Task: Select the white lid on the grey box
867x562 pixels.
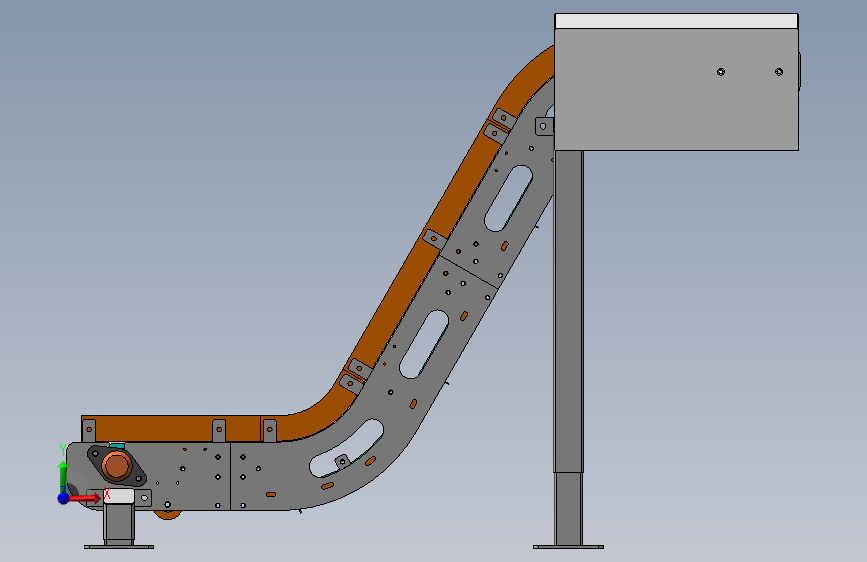Action: pyautogui.click(x=676, y=21)
